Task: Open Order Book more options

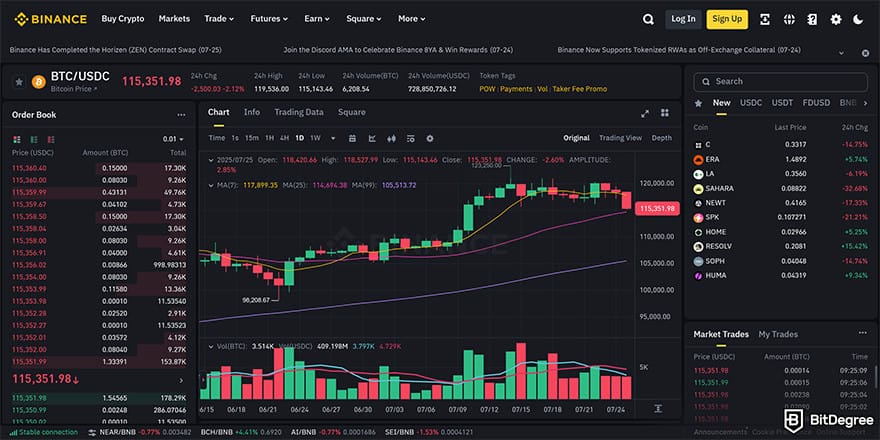Action: click(x=181, y=115)
